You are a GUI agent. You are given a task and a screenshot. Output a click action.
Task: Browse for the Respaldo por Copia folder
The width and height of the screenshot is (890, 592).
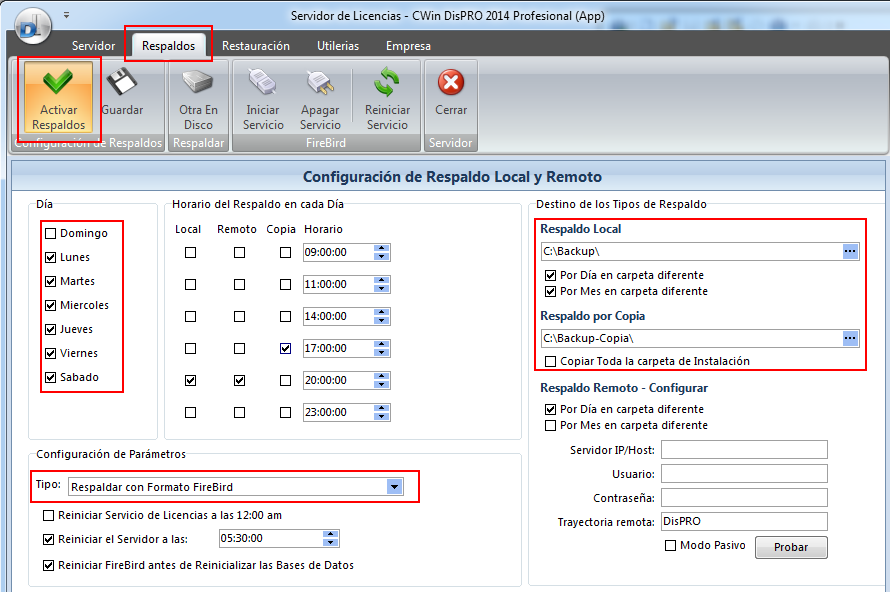coord(850,339)
